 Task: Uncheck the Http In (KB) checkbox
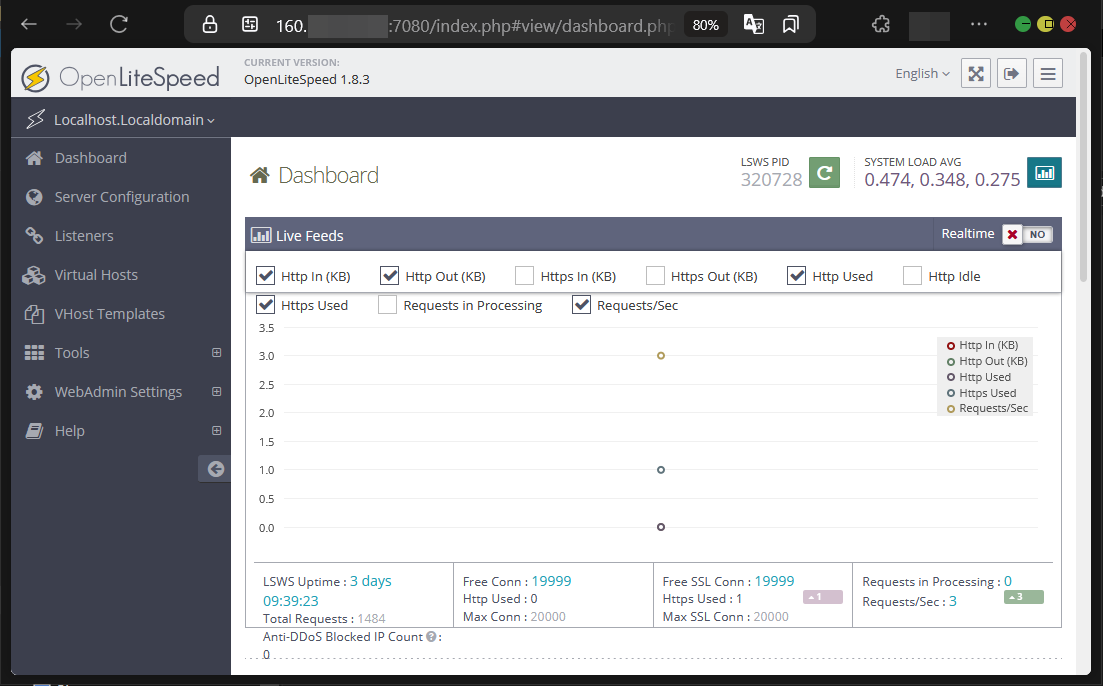click(266, 276)
